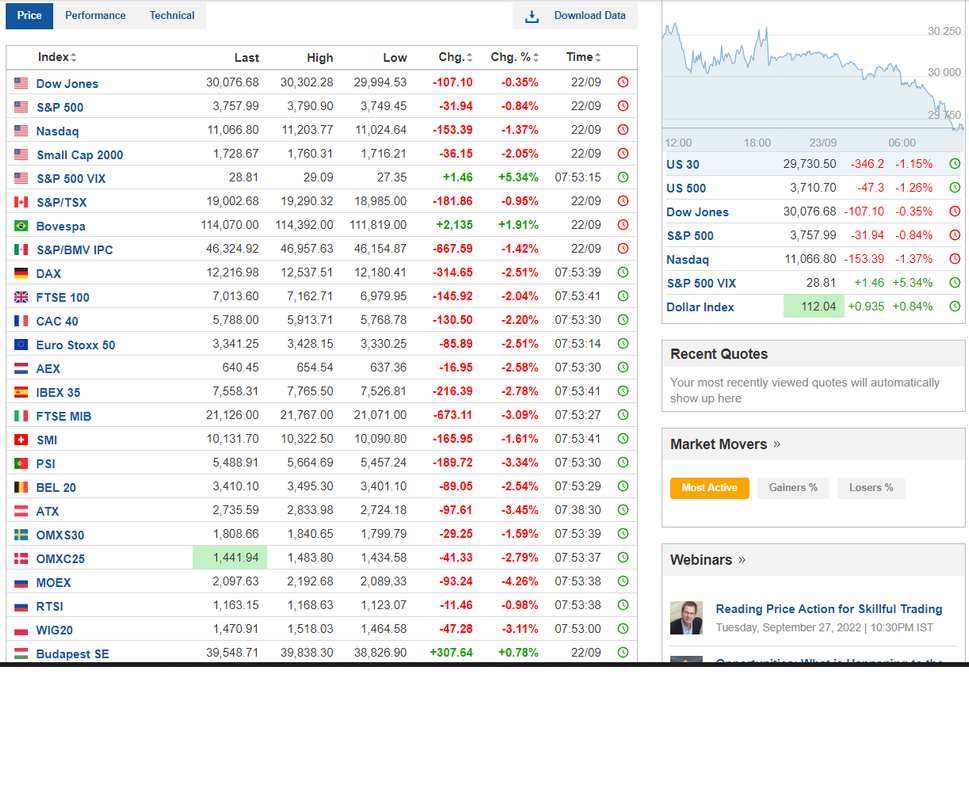This screenshot has height=800, width=969.
Task: Click the clock icon in MOEX row
Action: click(x=623, y=581)
